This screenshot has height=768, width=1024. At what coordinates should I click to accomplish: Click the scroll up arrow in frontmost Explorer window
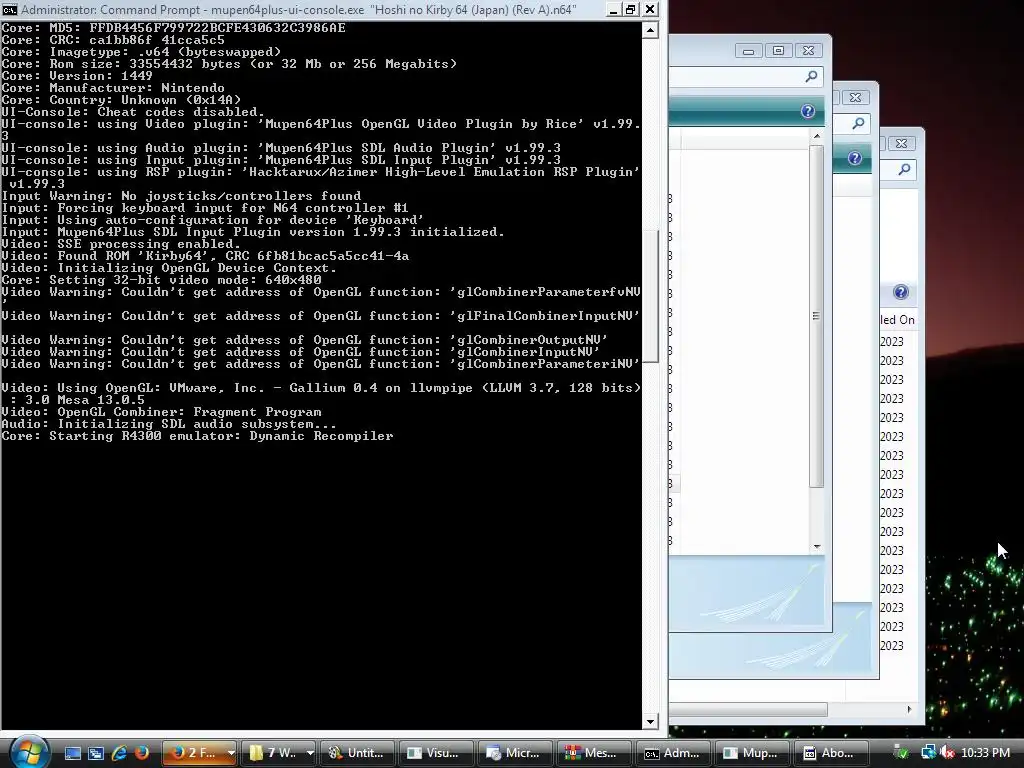coord(816,135)
